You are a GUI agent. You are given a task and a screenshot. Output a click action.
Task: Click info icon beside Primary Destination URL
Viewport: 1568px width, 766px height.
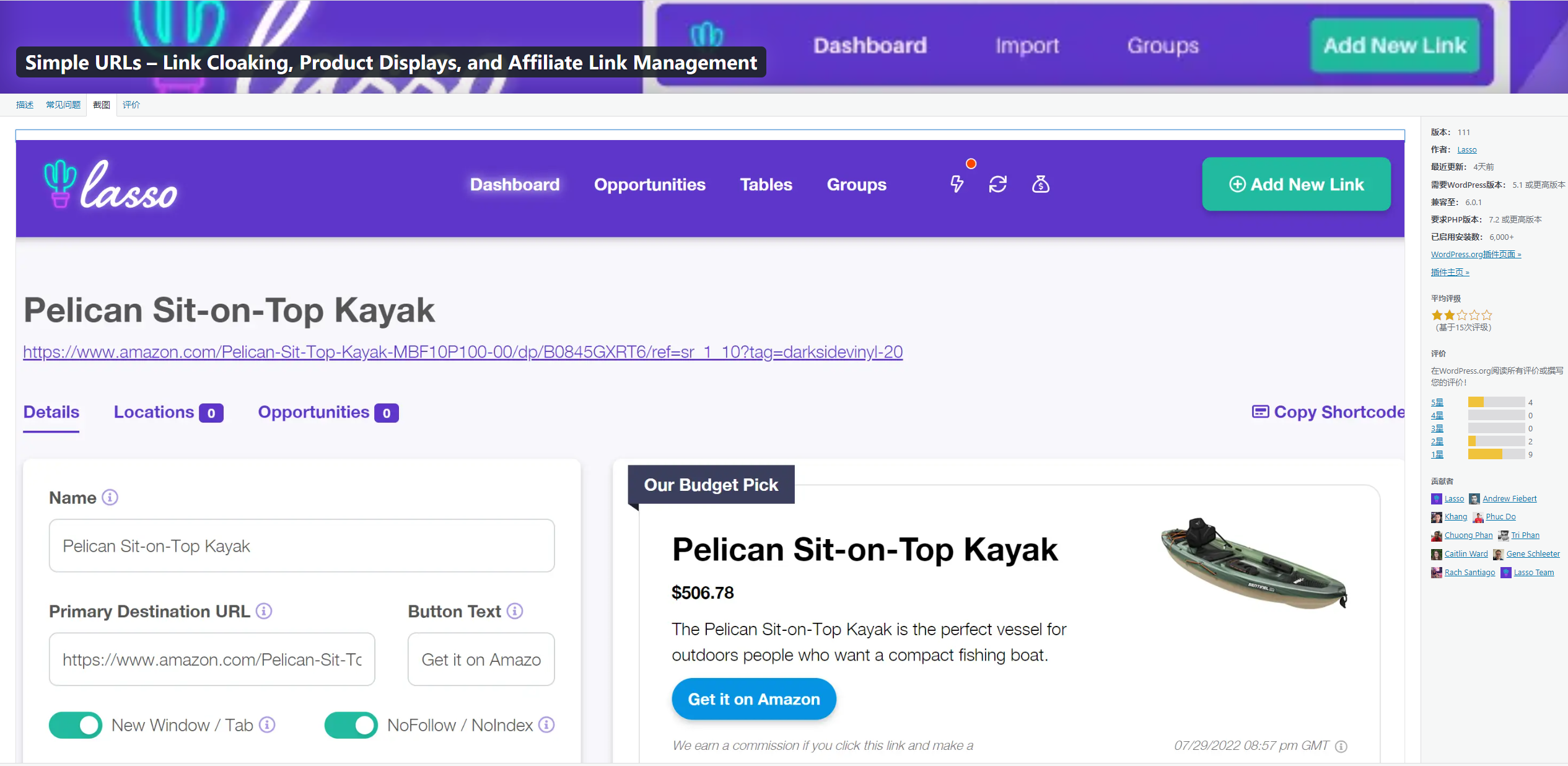tap(264, 611)
